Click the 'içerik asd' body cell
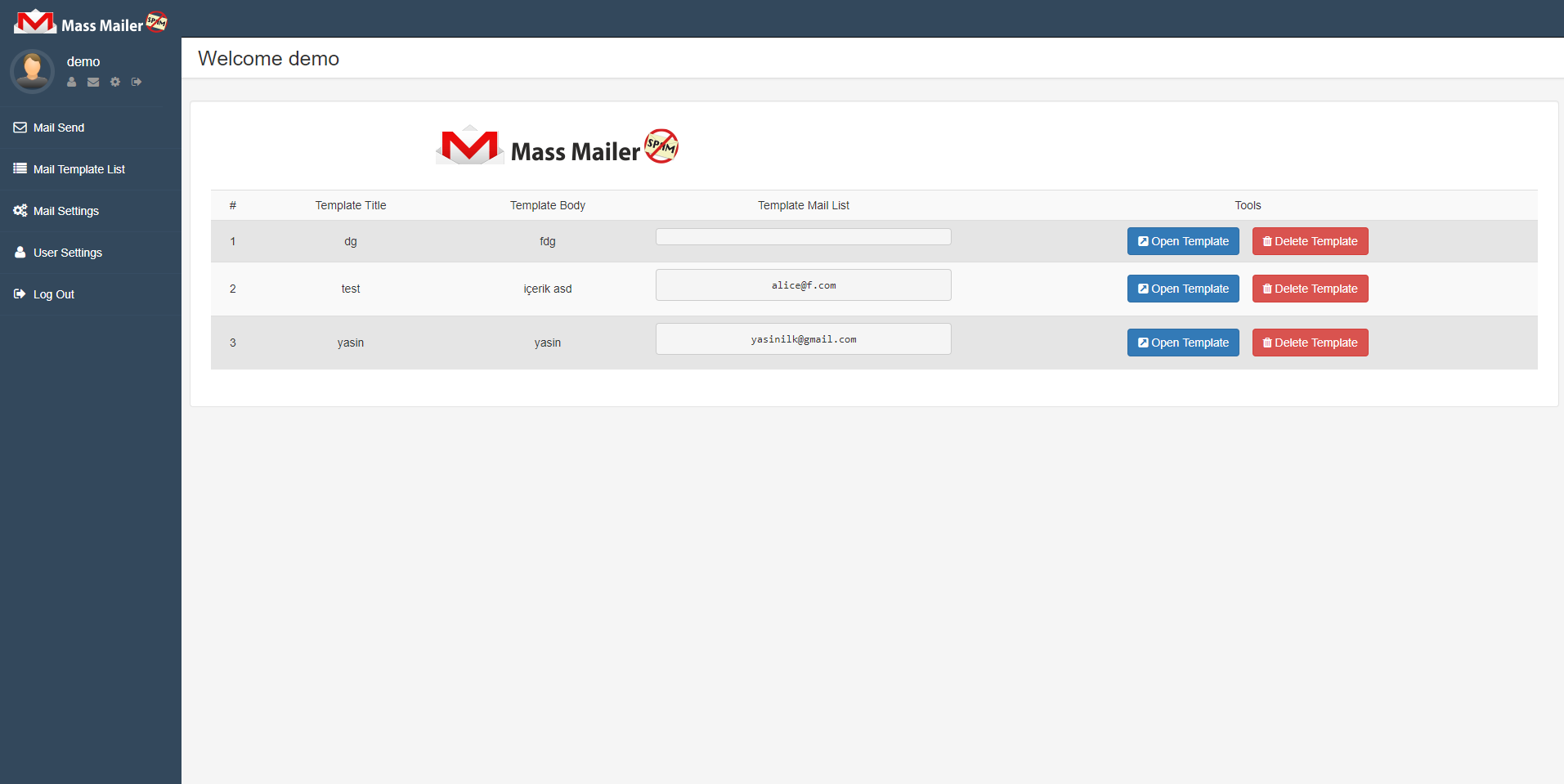 click(x=548, y=289)
